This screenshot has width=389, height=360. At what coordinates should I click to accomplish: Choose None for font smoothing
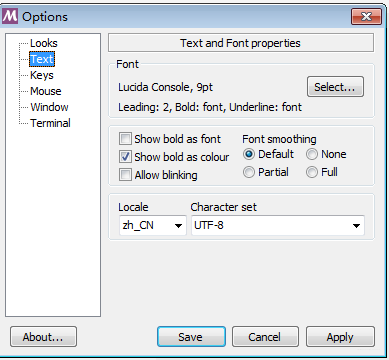(312, 154)
